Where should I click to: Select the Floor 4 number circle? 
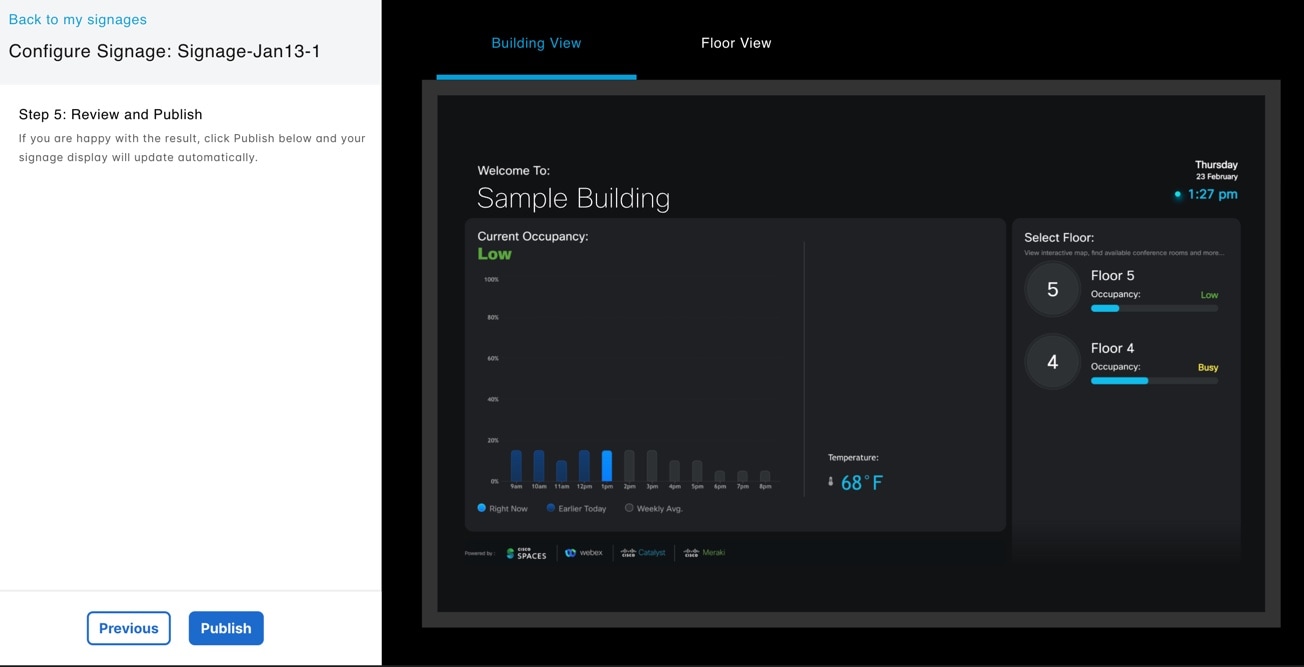click(x=1052, y=362)
